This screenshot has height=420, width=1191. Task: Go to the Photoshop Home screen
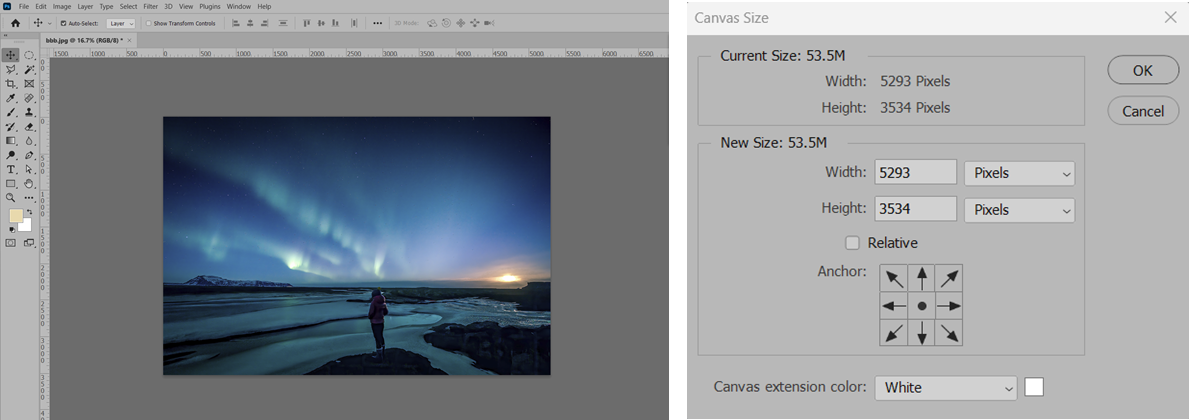15,23
